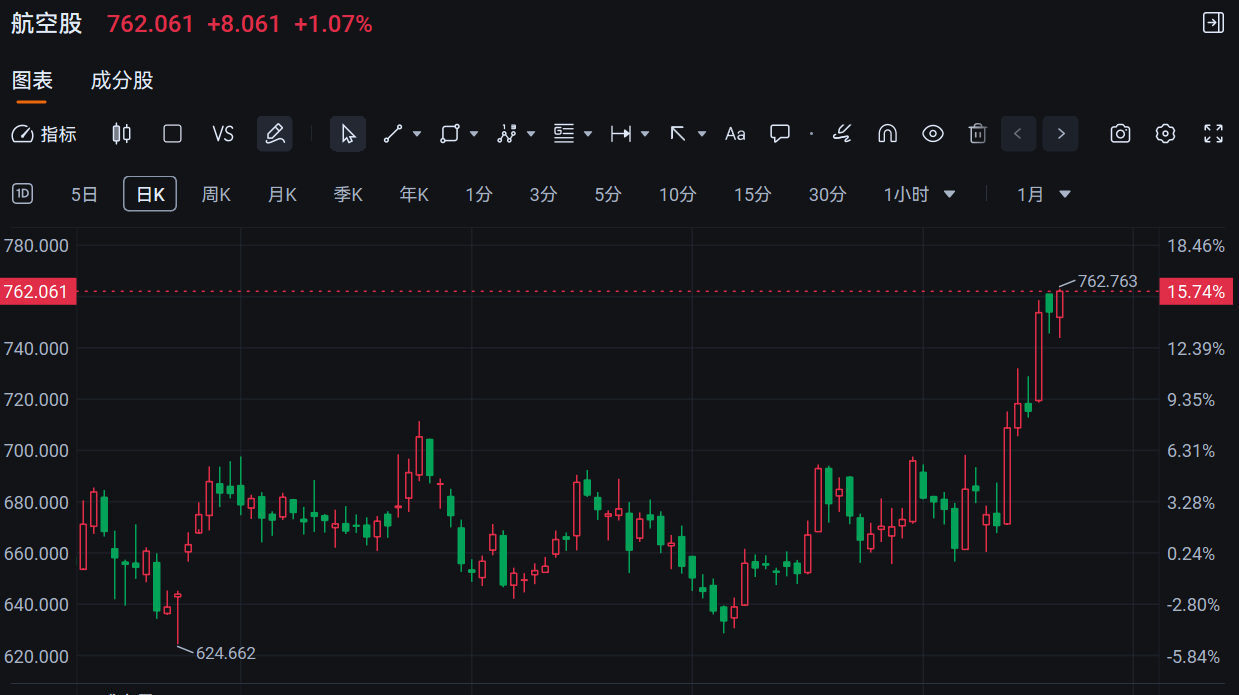Expand the line tool dropdown arrow
Image resolution: width=1239 pixels, height=695 pixels.
pyautogui.click(x=417, y=134)
